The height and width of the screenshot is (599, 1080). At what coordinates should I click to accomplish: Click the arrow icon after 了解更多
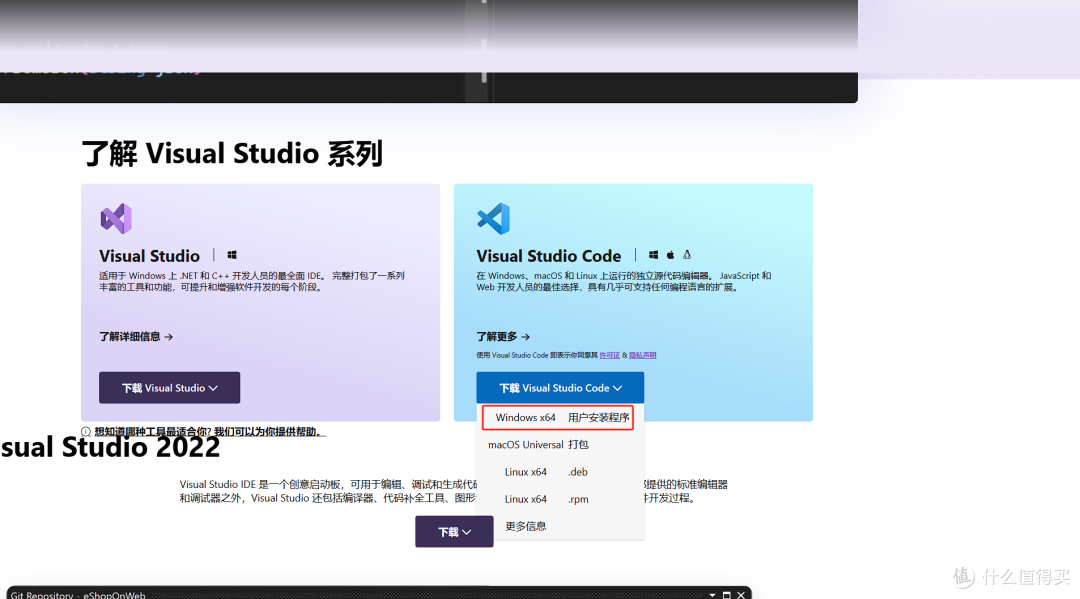(527, 337)
